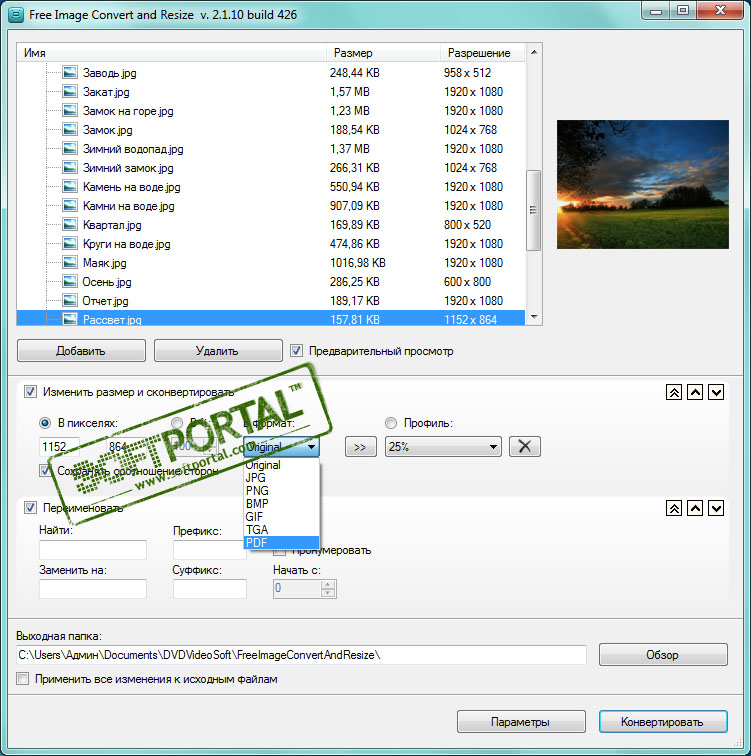Uncheck Изменить размер и сконвертировать

(x=30, y=392)
